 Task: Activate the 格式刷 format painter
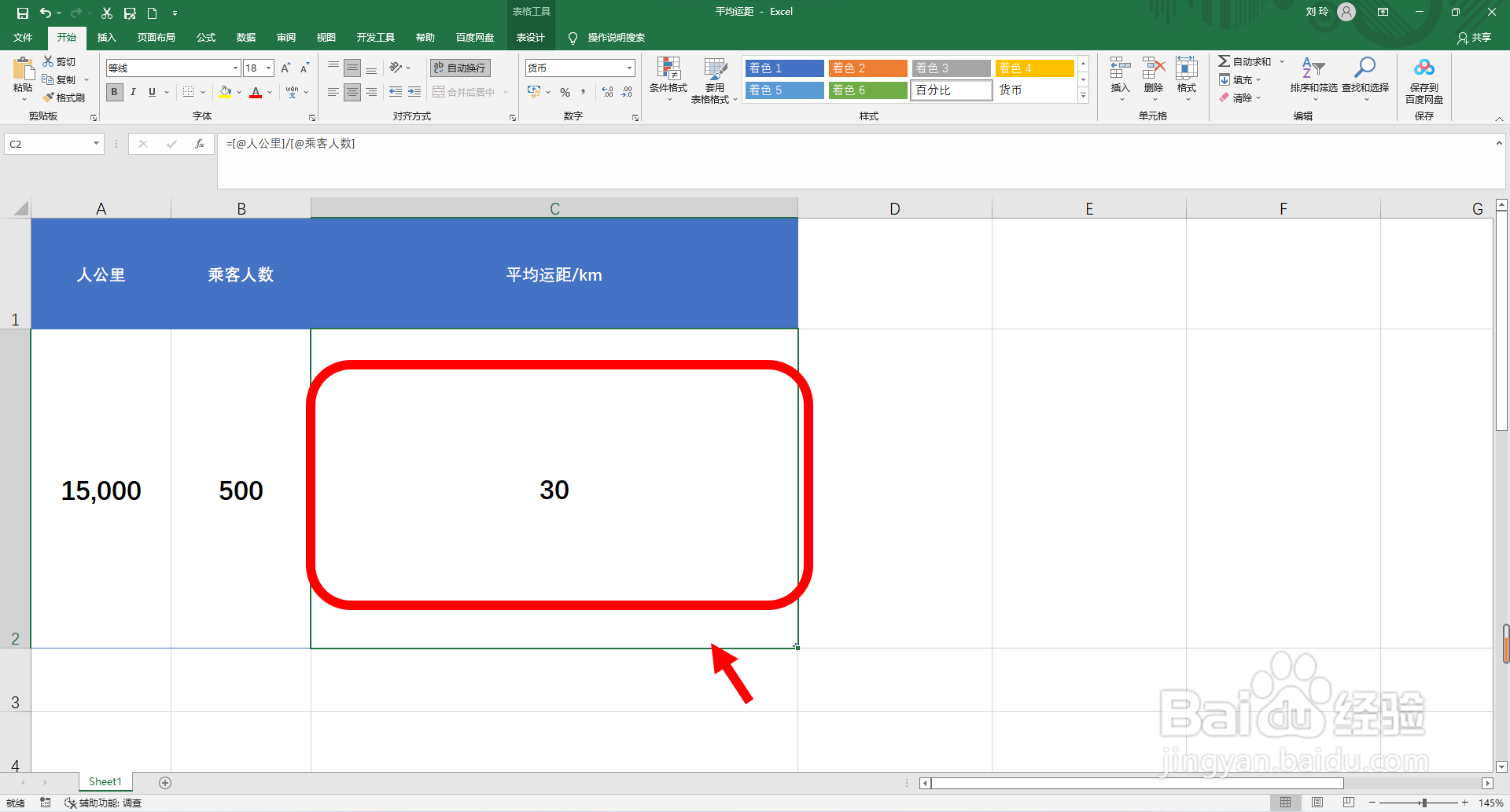64,97
